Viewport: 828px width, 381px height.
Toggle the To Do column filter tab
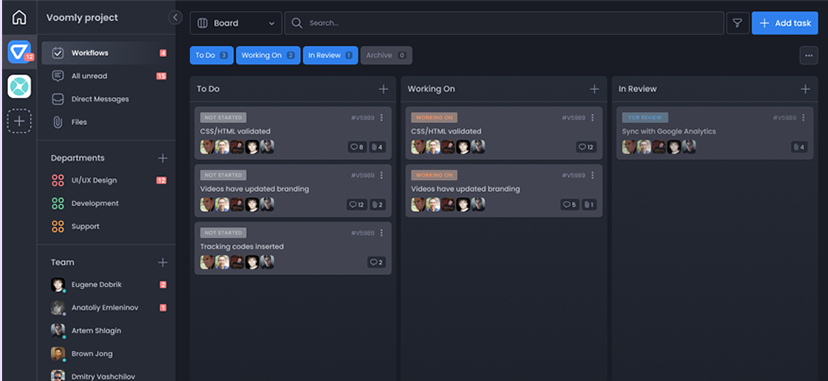coord(212,55)
